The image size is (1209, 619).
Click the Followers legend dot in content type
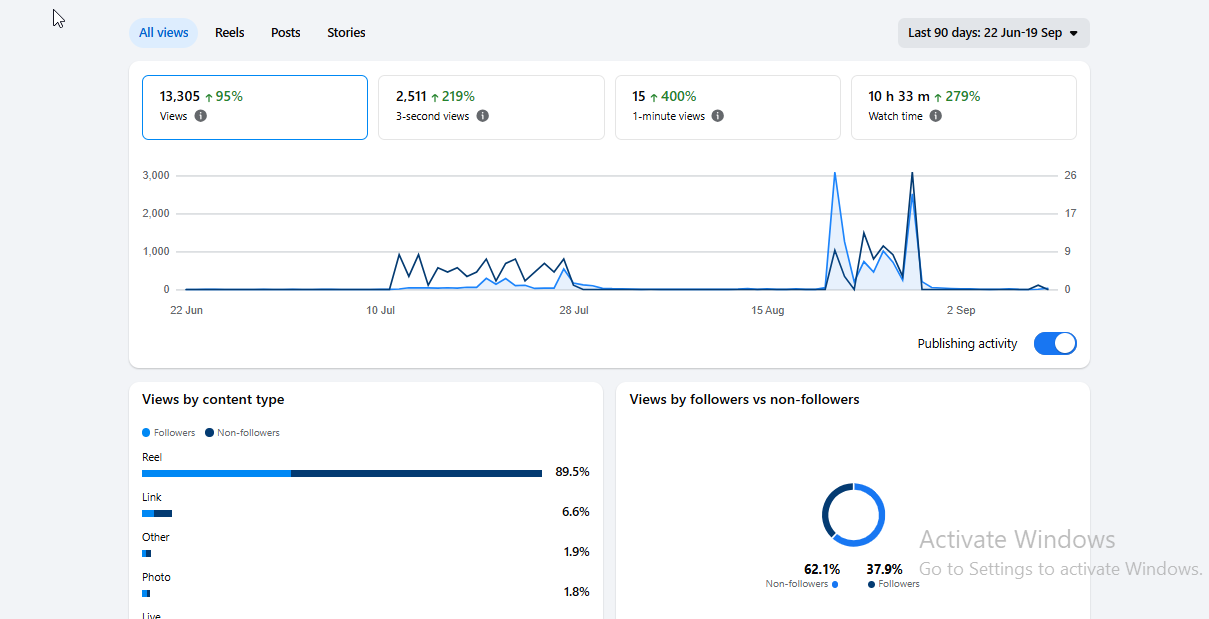[x=146, y=433]
